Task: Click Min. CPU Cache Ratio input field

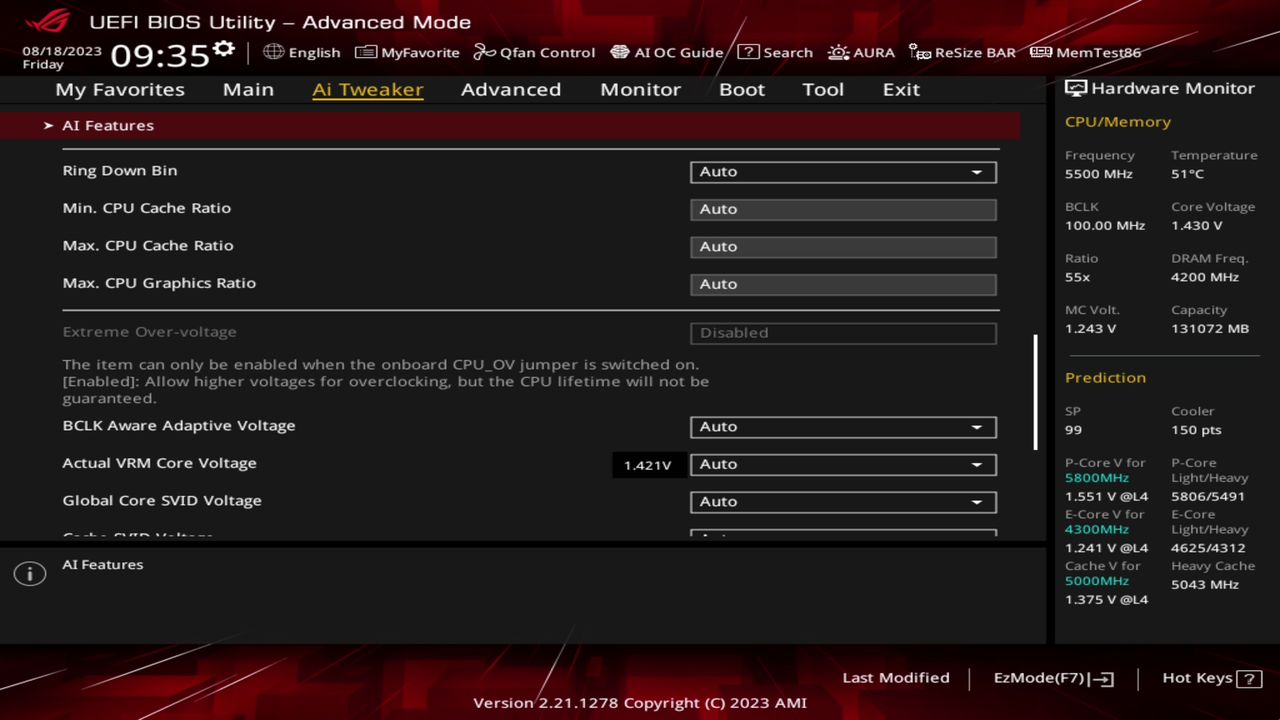Action: pyautogui.click(x=843, y=209)
